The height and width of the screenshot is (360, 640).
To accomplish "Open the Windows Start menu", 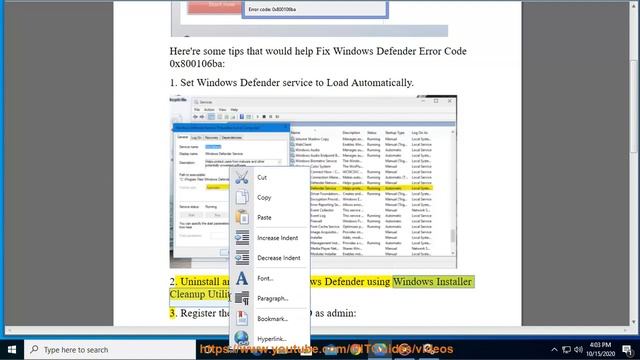I will (12, 350).
